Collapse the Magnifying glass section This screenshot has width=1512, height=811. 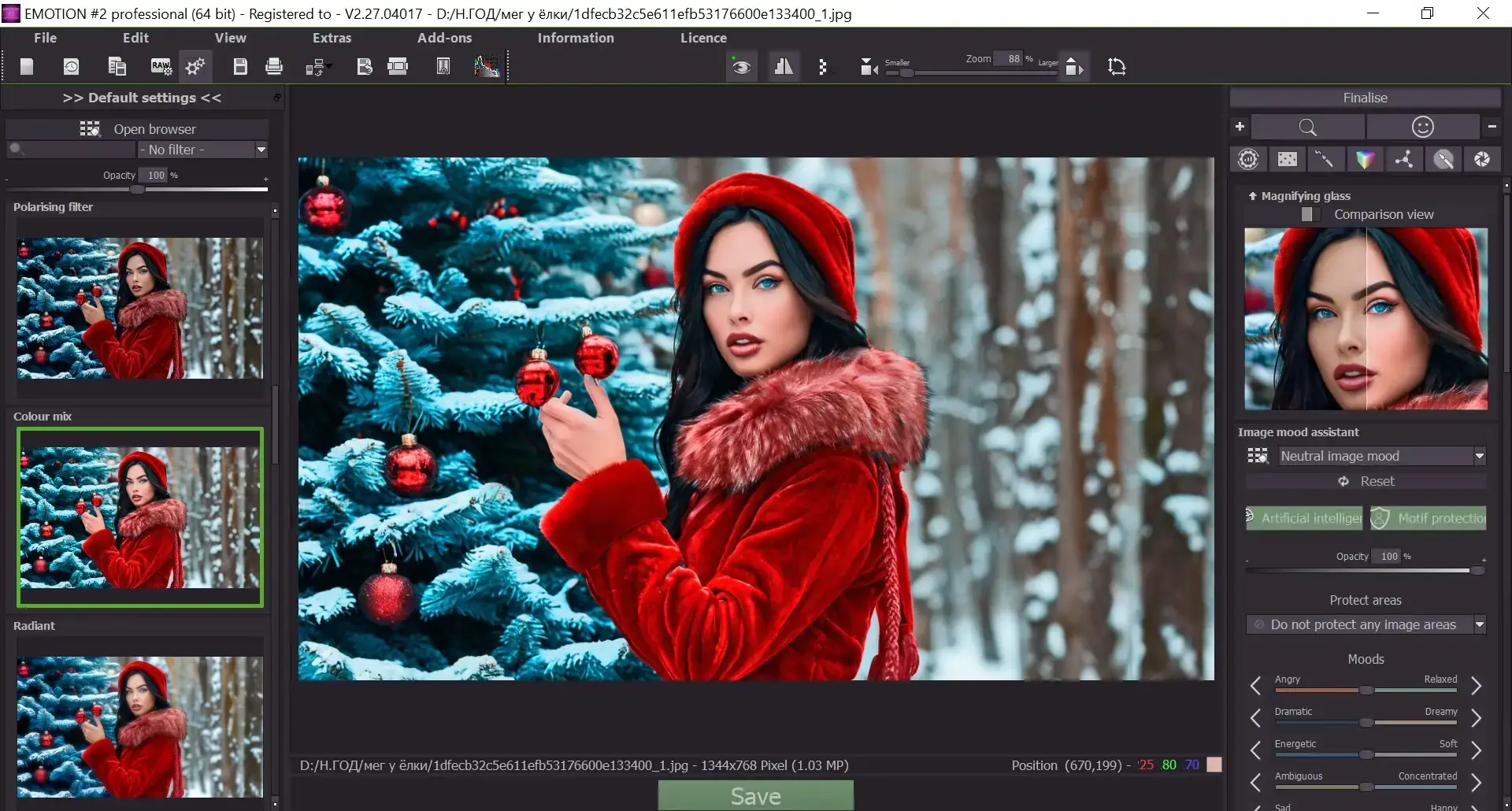point(1252,196)
